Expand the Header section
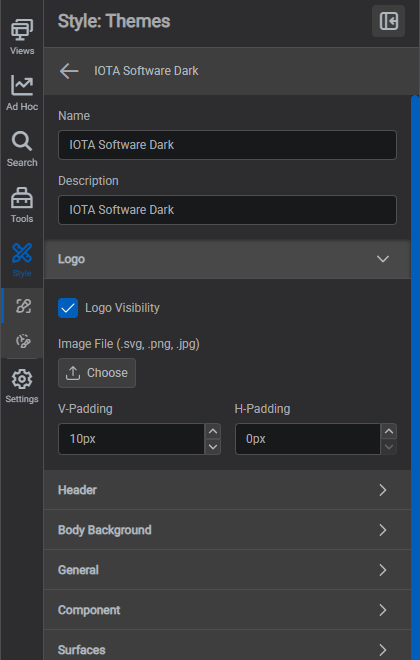Image resolution: width=420 pixels, height=660 pixels. tap(227, 490)
